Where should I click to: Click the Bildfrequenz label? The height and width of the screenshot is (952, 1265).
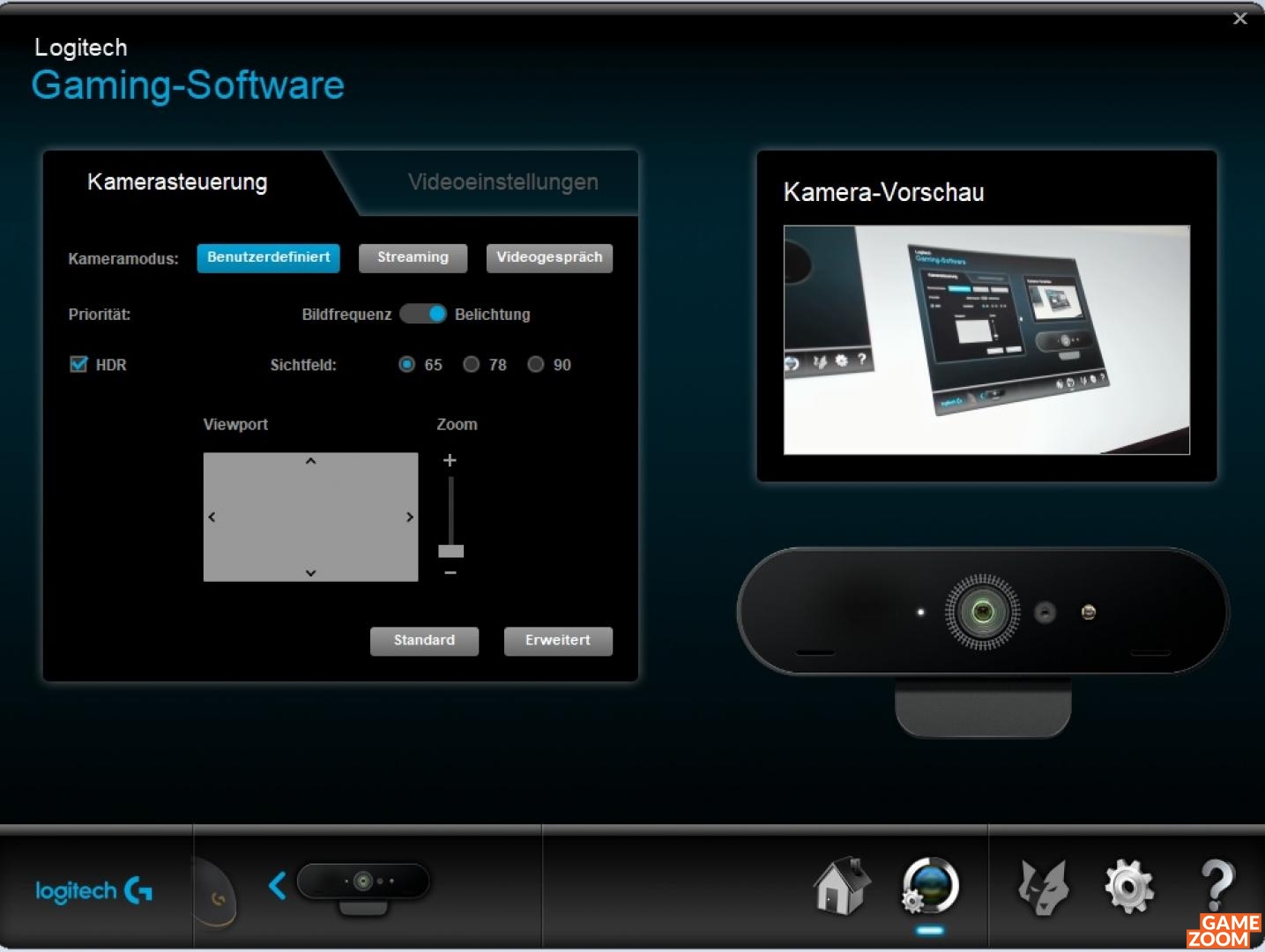346,315
